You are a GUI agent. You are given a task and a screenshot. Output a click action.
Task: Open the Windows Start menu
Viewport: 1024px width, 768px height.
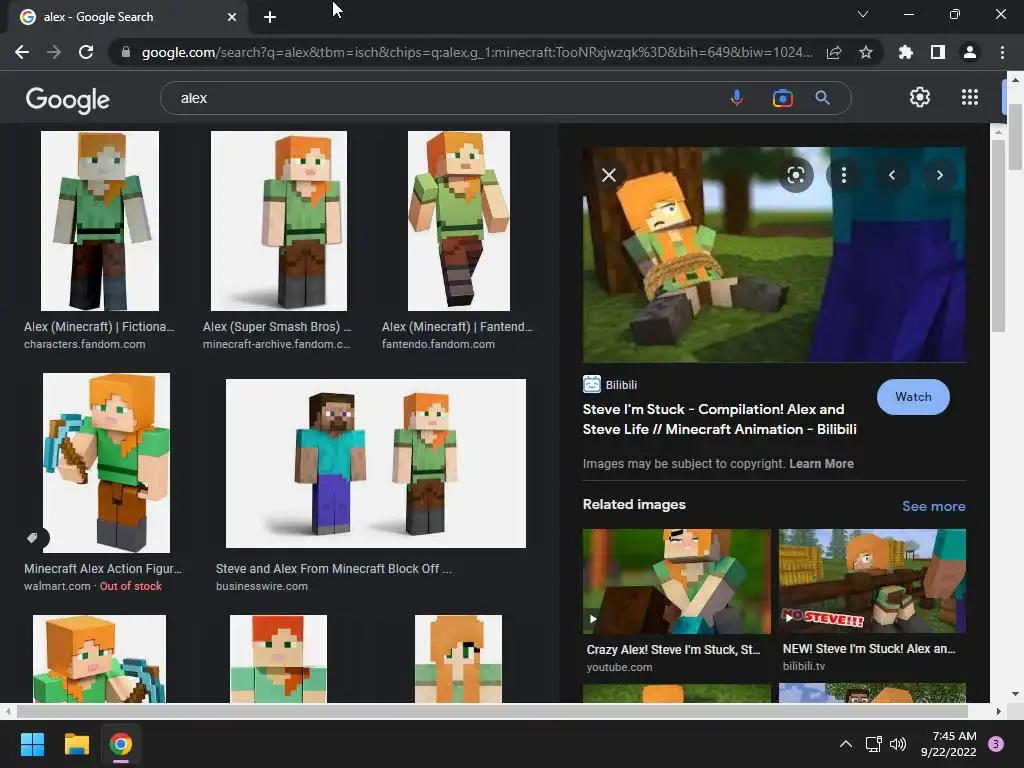32,744
